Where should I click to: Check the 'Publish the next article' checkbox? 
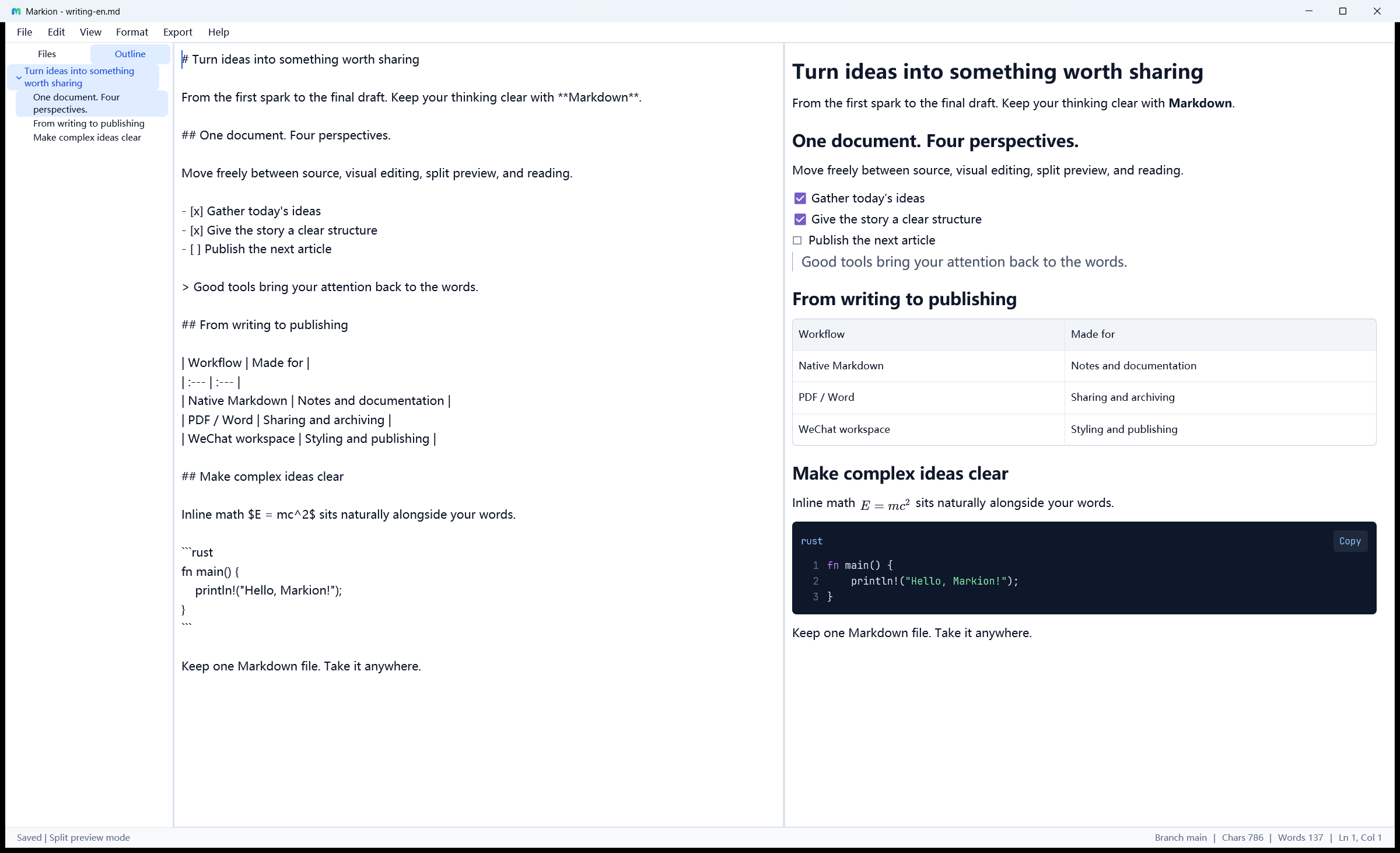[797, 240]
